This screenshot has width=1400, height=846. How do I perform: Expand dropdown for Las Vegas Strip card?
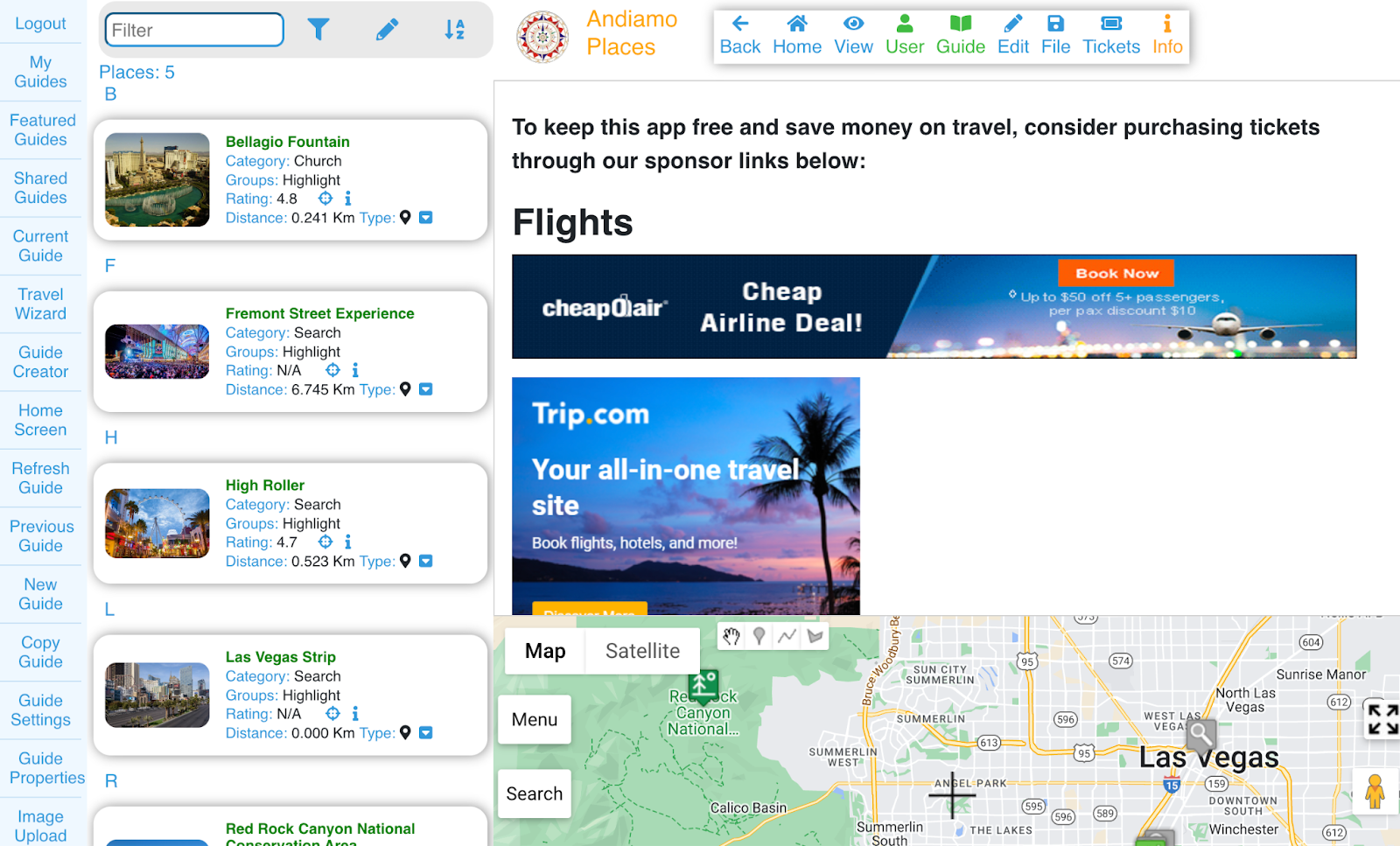(426, 732)
